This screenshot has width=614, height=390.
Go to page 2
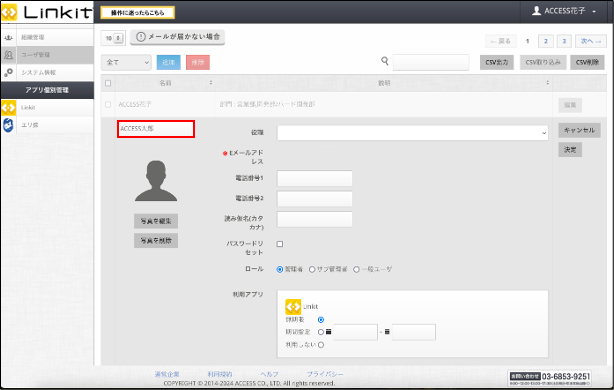[x=545, y=41]
